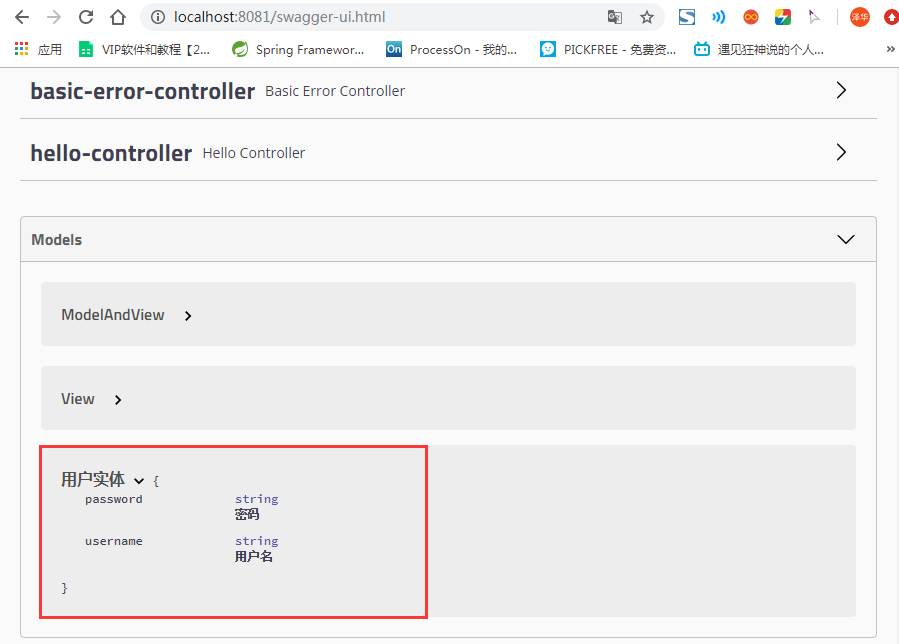The height and width of the screenshot is (644, 899).
Task: Go to the browser home page icon
Action: [118, 17]
